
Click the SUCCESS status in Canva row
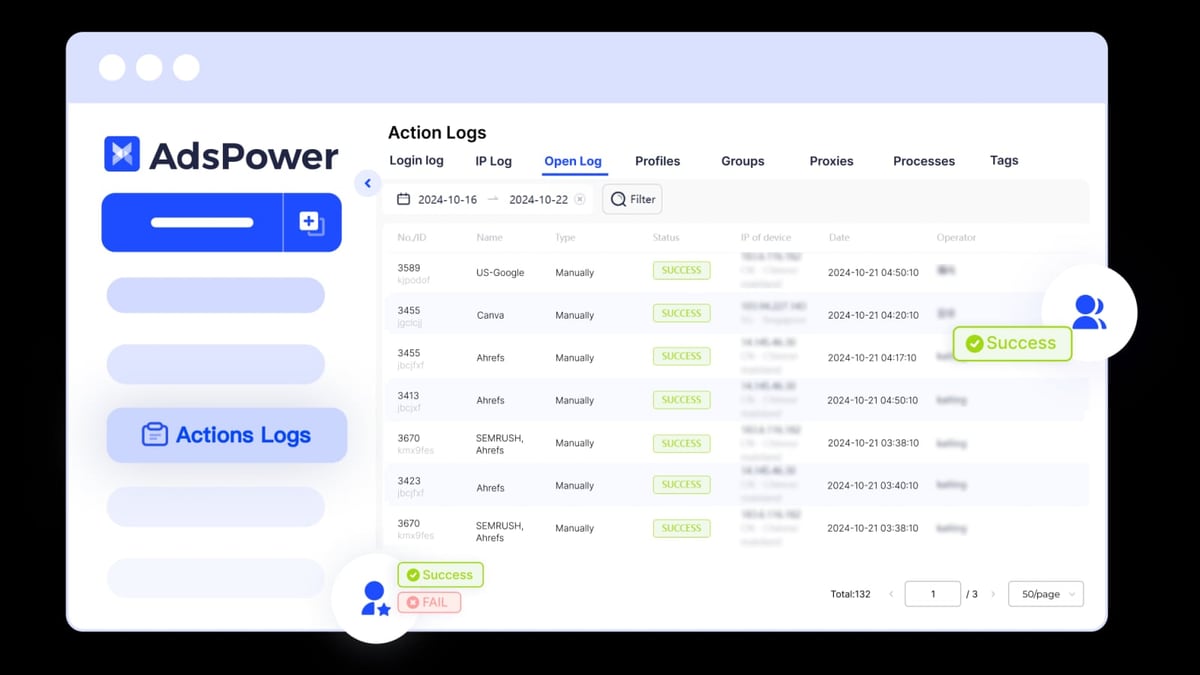click(681, 313)
